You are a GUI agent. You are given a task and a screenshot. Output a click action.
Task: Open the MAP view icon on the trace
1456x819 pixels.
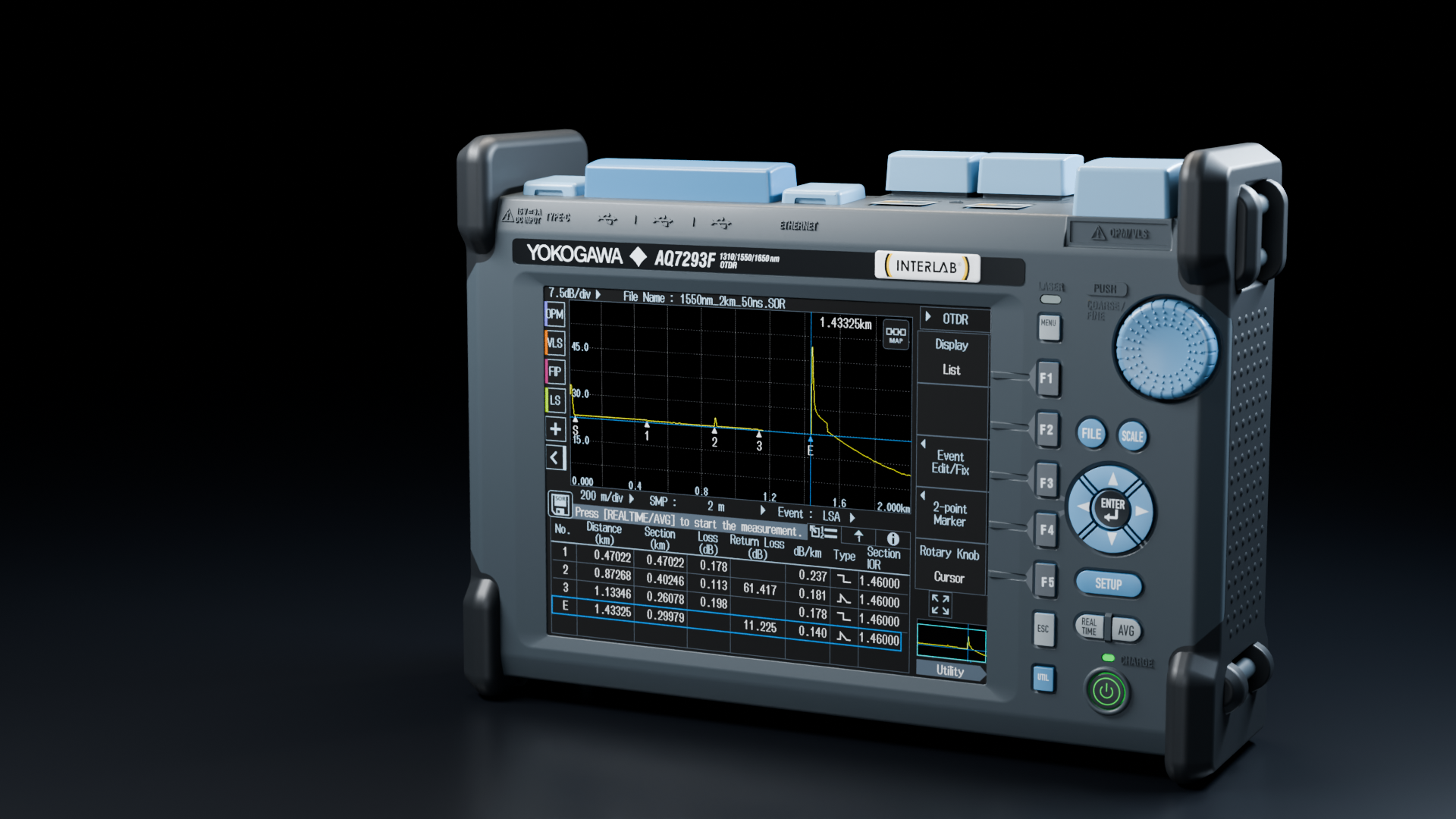[x=896, y=334]
